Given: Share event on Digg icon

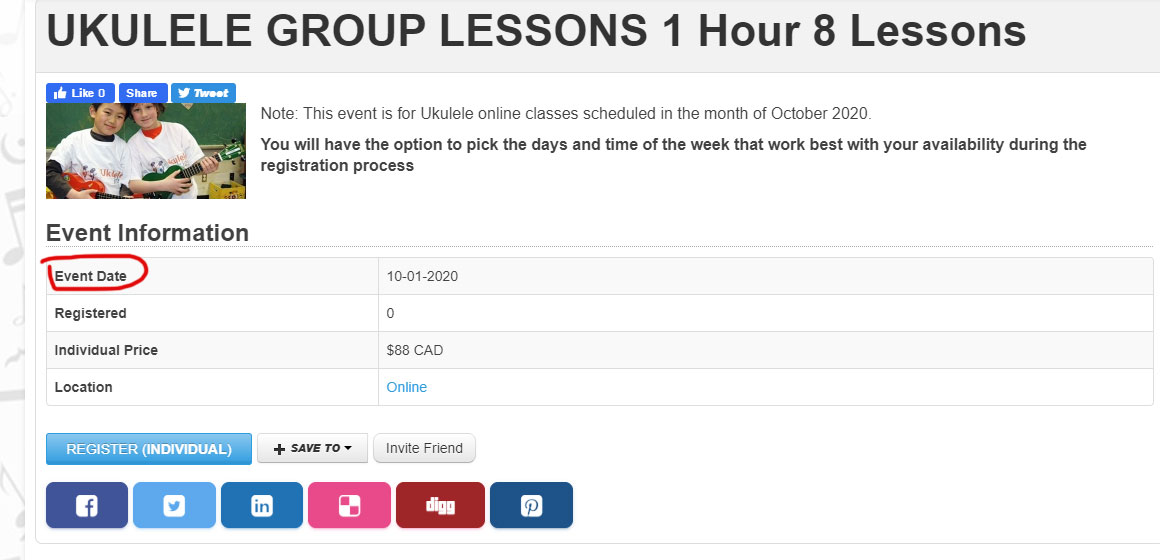Looking at the screenshot, I should coord(440,505).
